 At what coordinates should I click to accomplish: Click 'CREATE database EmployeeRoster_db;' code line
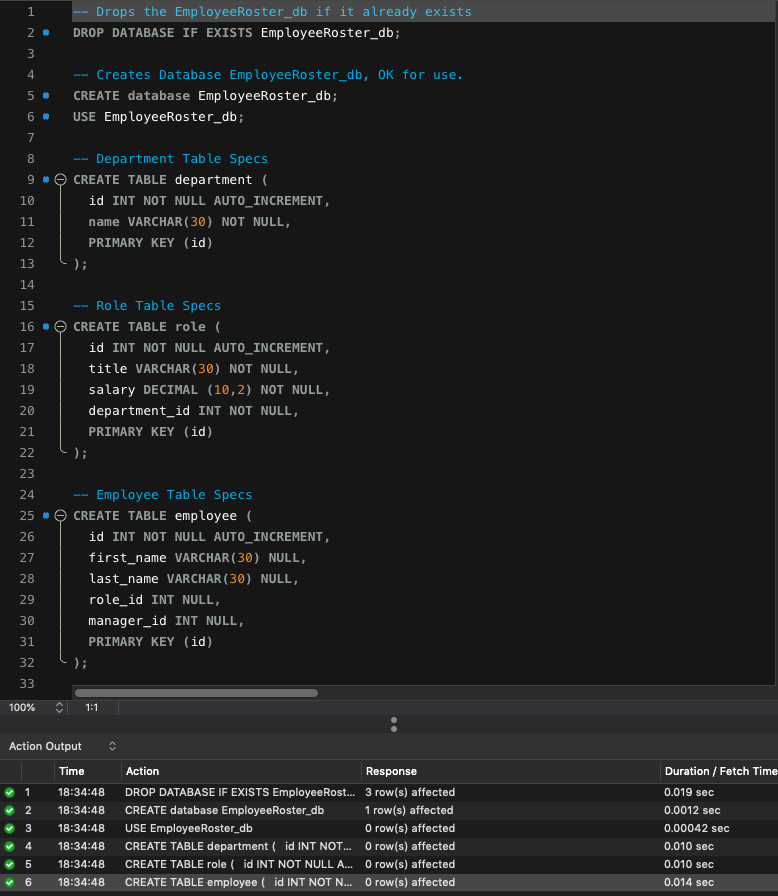click(205, 95)
